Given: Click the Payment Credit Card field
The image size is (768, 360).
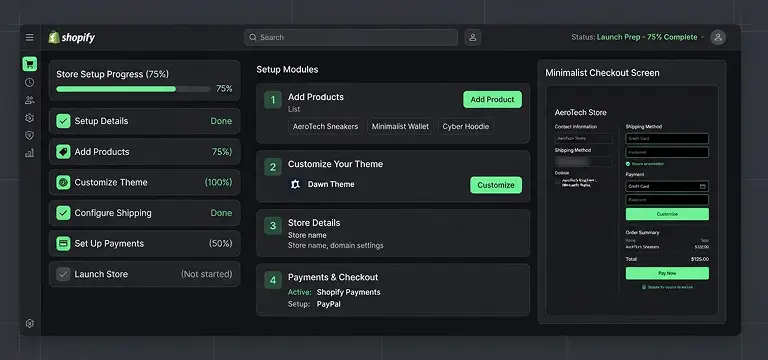Looking at the screenshot, I should click(667, 187).
